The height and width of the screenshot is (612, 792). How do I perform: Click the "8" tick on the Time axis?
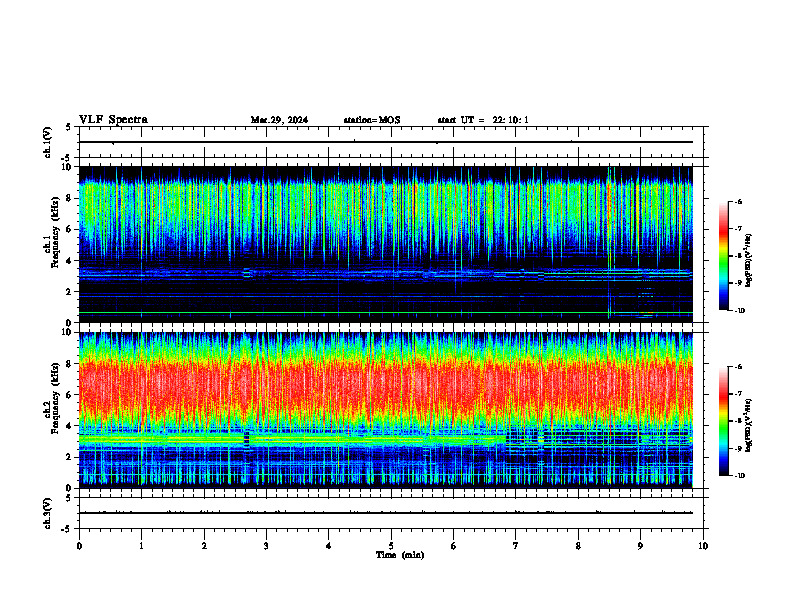[578, 546]
